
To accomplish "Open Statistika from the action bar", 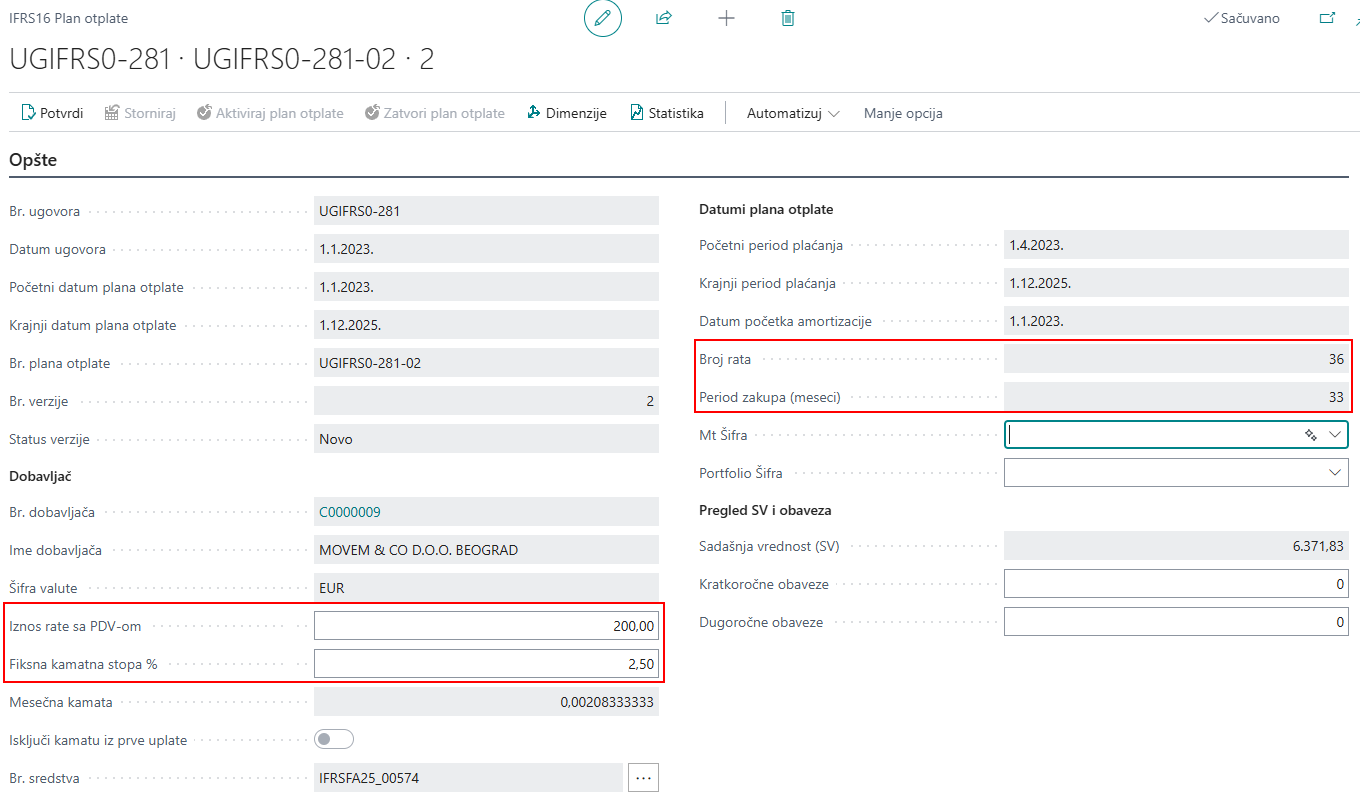I will pyautogui.click(x=667, y=113).
